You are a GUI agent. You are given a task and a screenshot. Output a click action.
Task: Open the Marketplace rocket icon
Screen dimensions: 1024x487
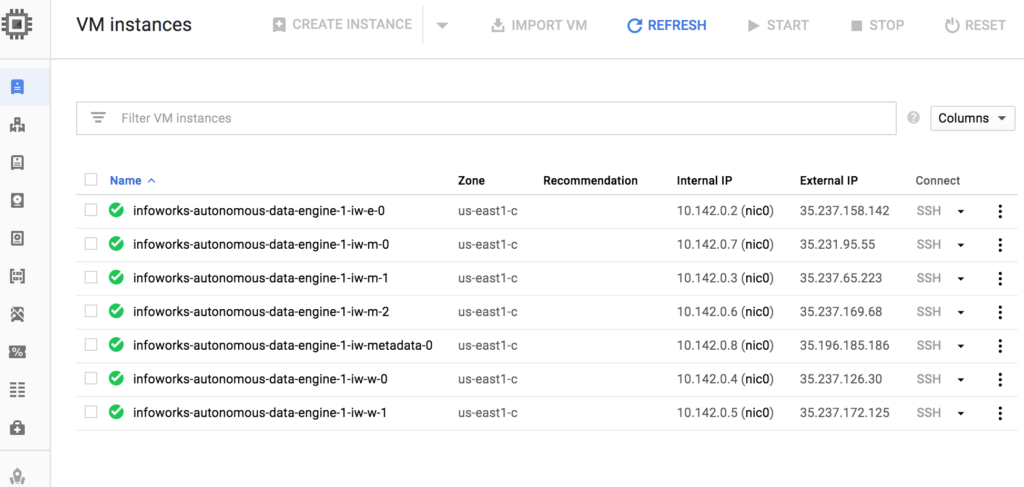coord(18,477)
